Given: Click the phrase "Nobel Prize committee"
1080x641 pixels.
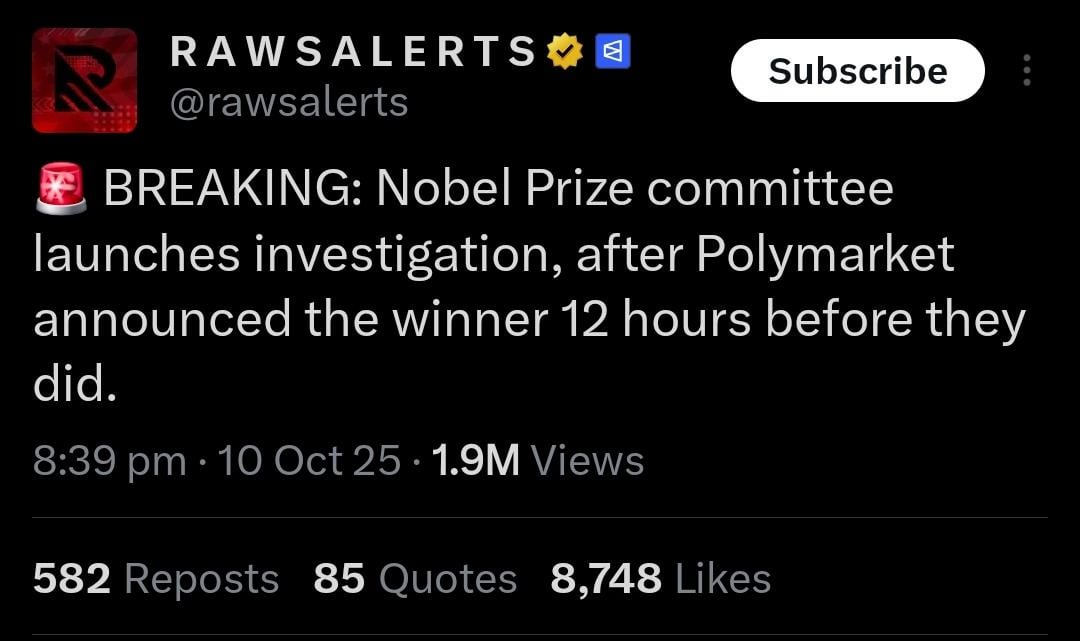Looking at the screenshot, I should click(634, 189).
